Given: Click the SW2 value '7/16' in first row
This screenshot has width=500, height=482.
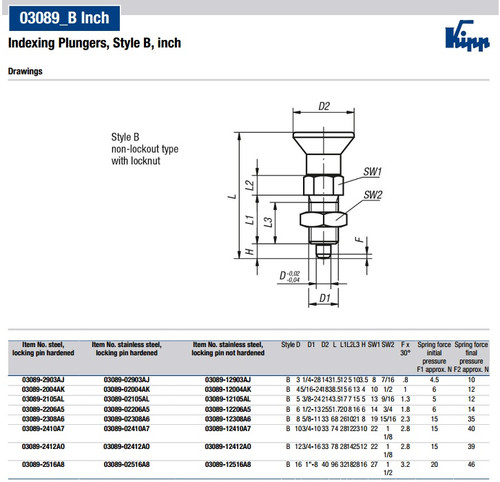Looking at the screenshot, I should tap(388, 380).
